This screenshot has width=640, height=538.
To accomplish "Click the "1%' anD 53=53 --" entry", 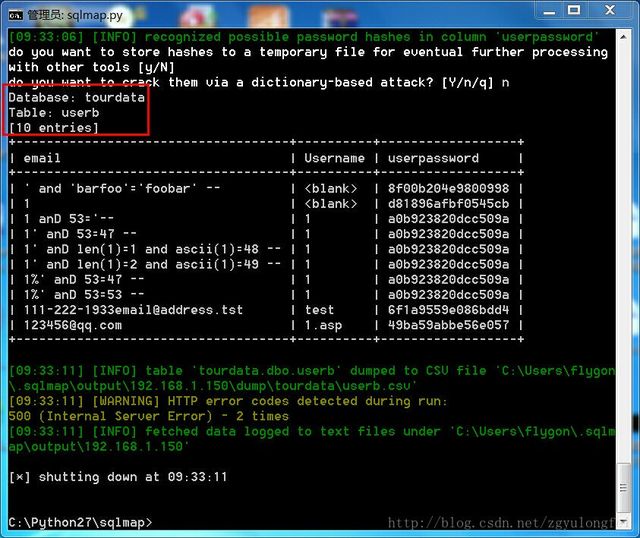I will (84, 295).
